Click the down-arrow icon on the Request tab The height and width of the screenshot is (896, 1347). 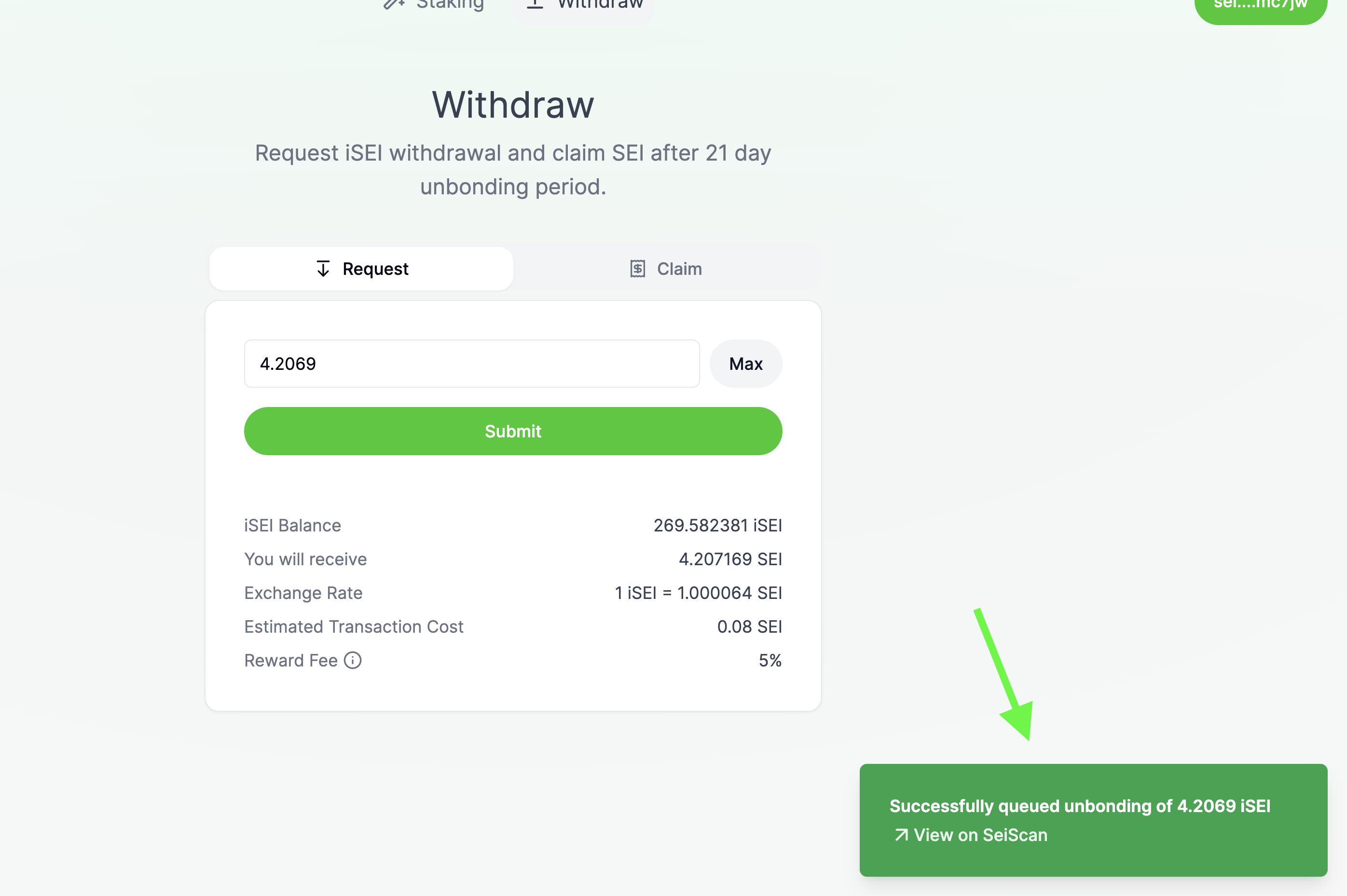323,269
